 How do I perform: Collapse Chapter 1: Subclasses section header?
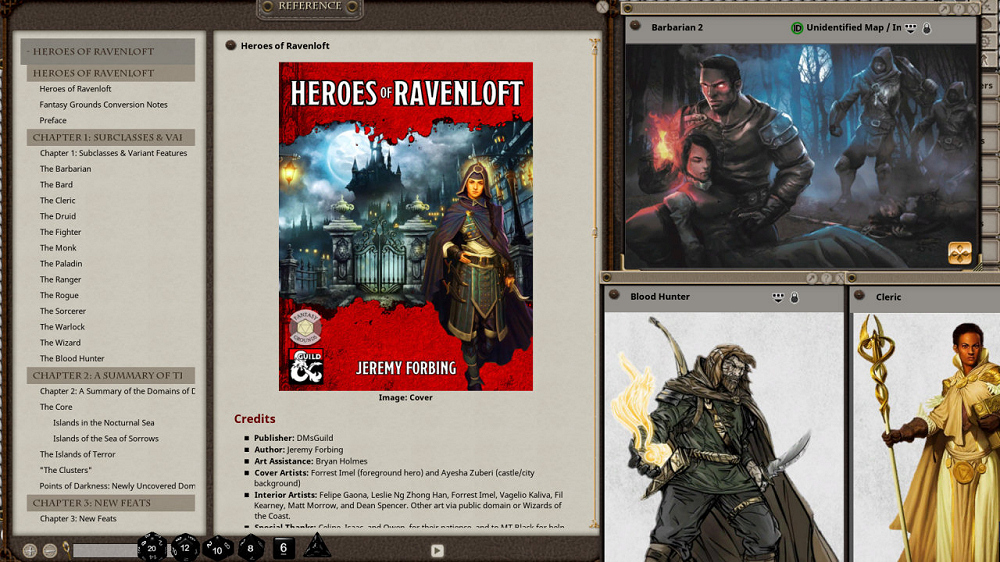[x=111, y=137]
